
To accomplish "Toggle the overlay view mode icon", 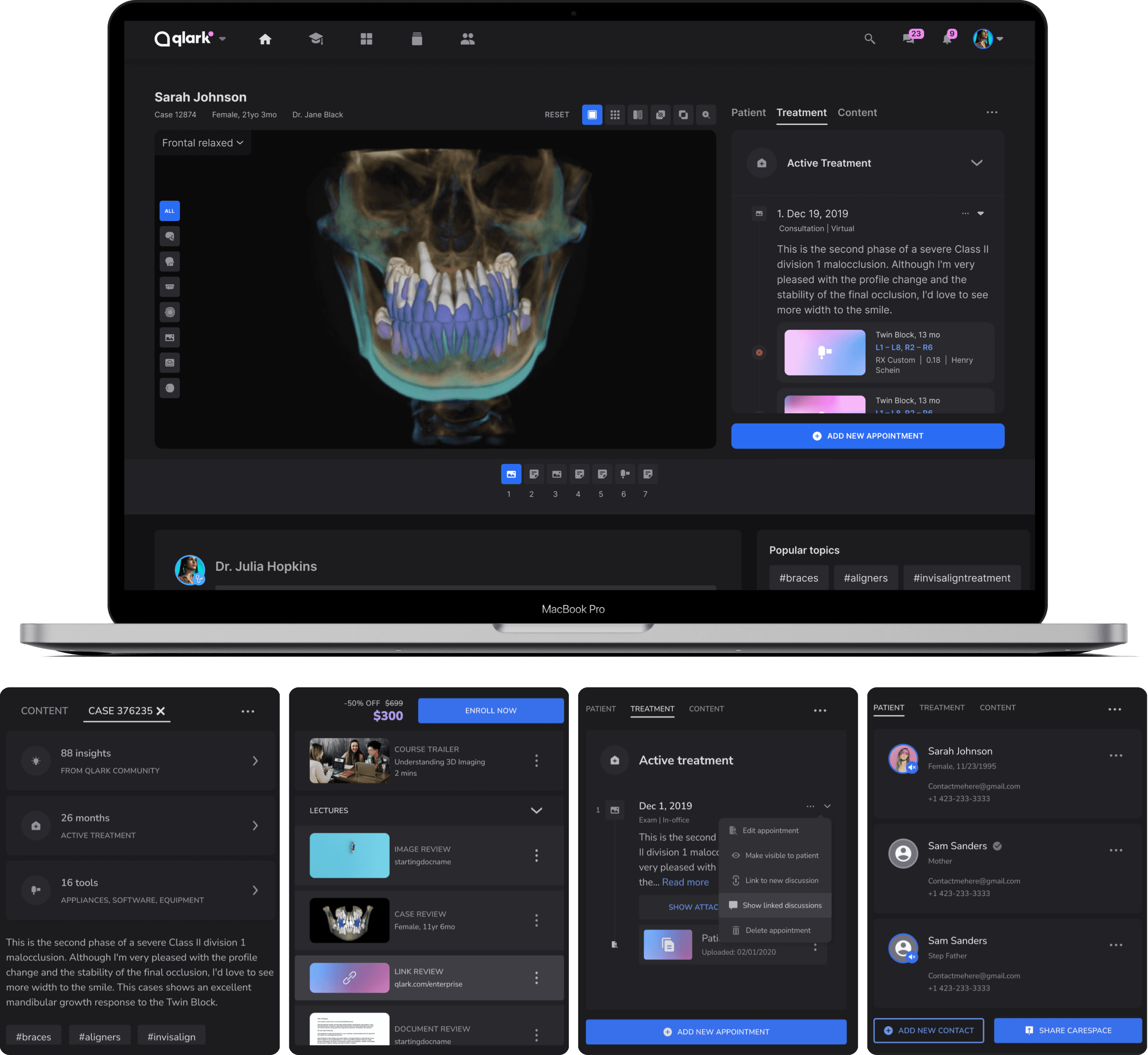I will [x=660, y=115].
